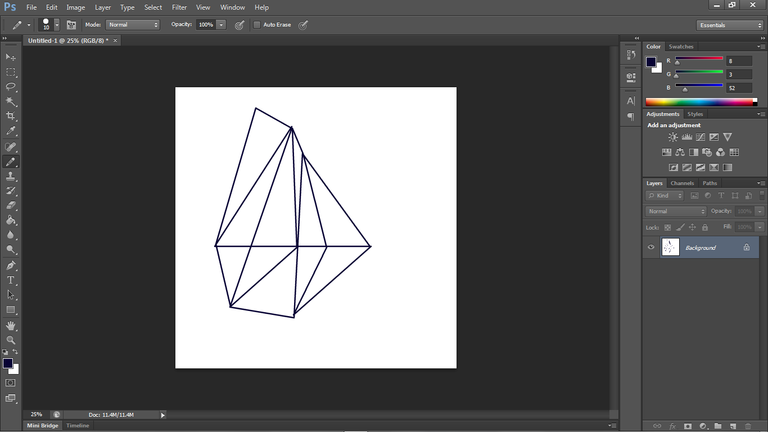The height and width of the screenshot is (432, 768).
Task: Pick a color from the spectrum ramp
Action: (x=701, y=102)
